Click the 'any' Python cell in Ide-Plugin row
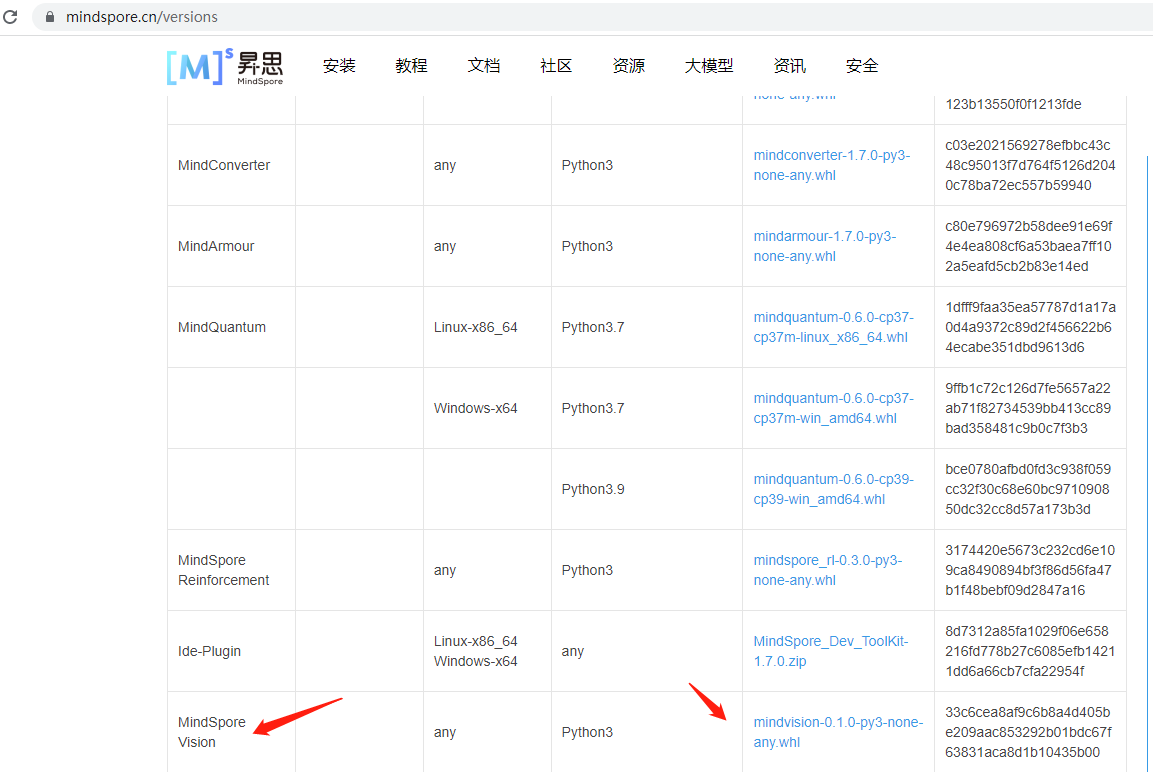 click(572, 651)
